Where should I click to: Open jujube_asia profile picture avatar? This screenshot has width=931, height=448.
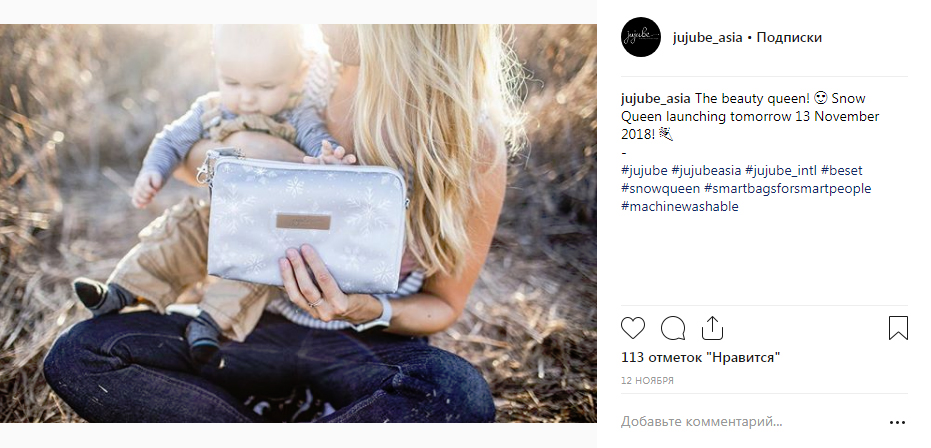(x=641, y=37)
